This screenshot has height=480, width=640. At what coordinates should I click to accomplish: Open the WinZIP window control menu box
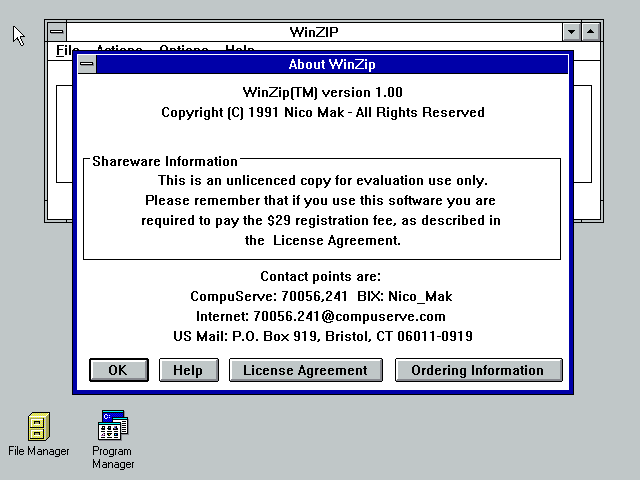[57, 32]
